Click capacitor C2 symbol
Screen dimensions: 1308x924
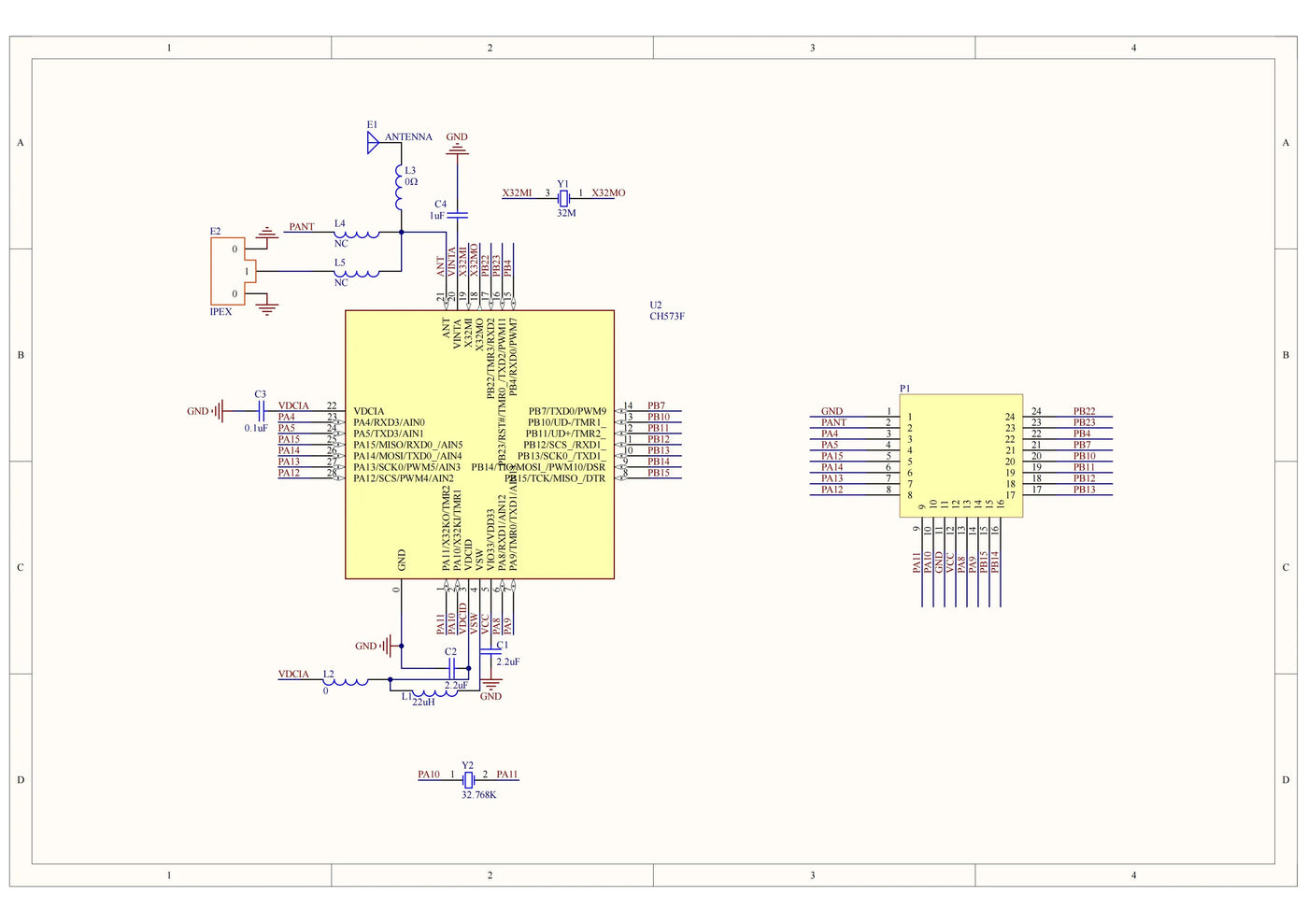coord(452,668)
